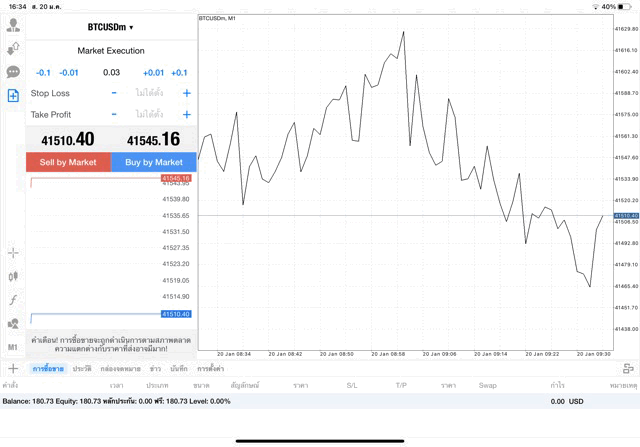Switch to the กล่องจดหมาย tab

(x=120, y=369)
